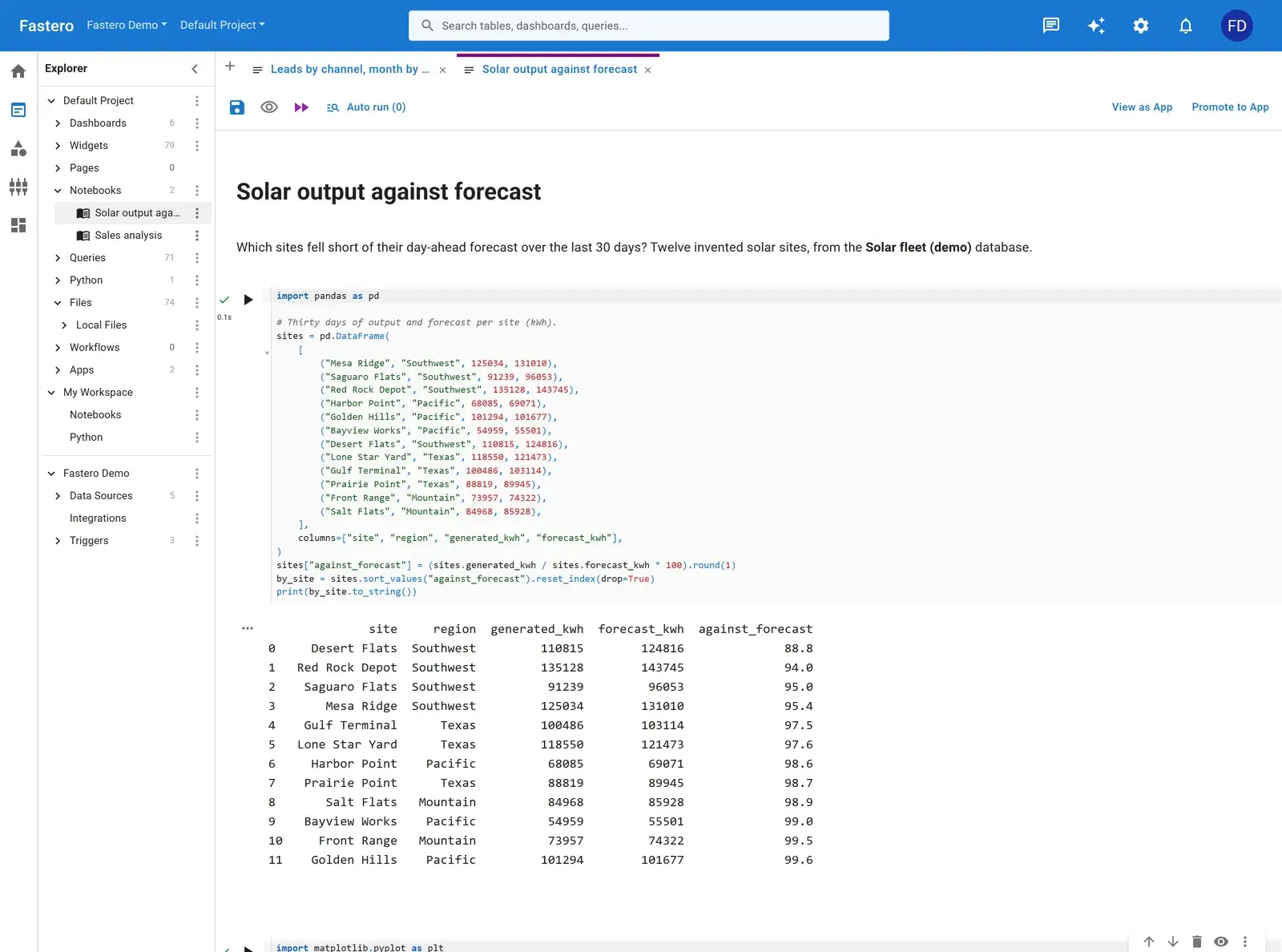This screenshot has width=1282, height=952.
Task: Collapse the Notebooks tree node under Default Project
Action: point(58,191)
